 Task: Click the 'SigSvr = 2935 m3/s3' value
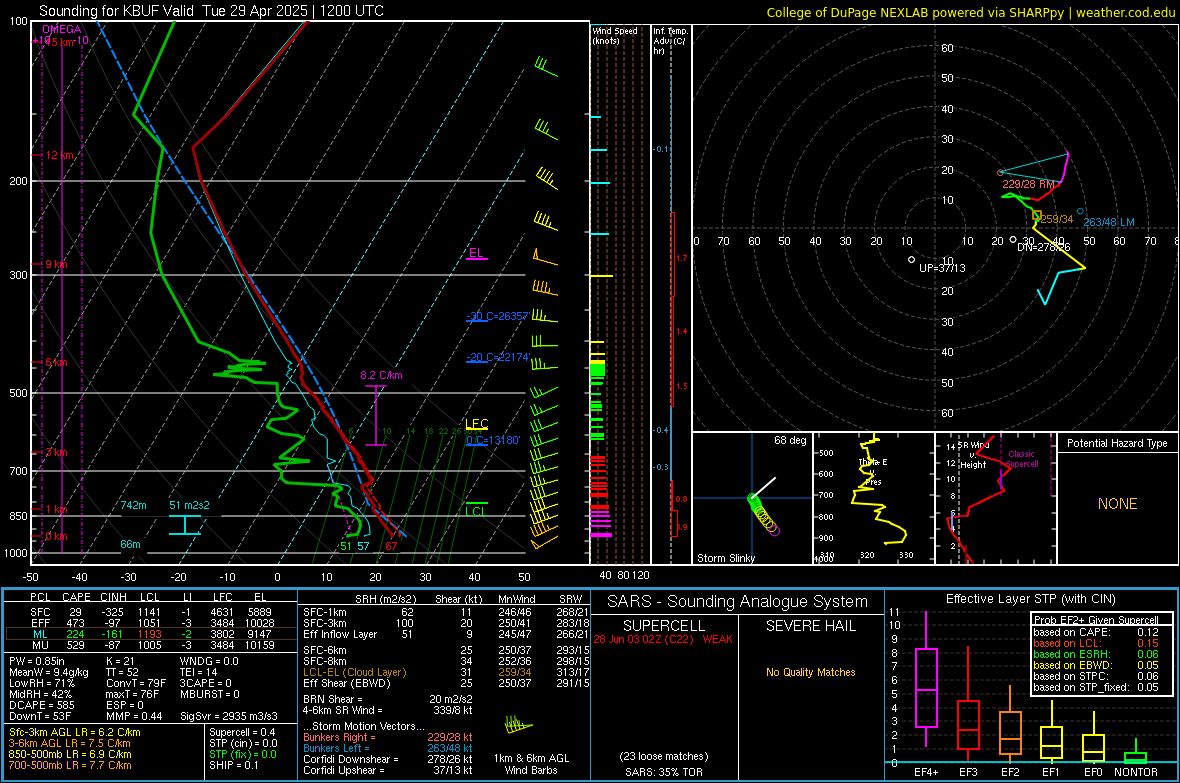click(229, 716)
